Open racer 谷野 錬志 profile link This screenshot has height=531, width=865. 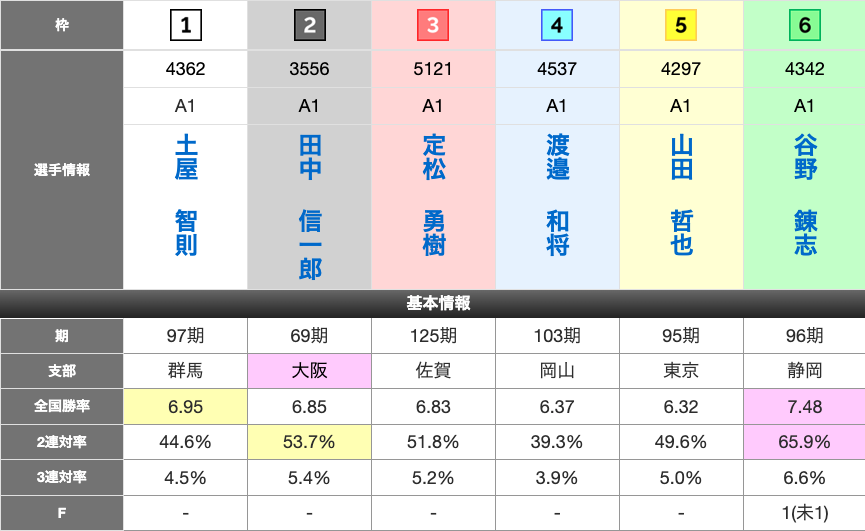point(805,197)
